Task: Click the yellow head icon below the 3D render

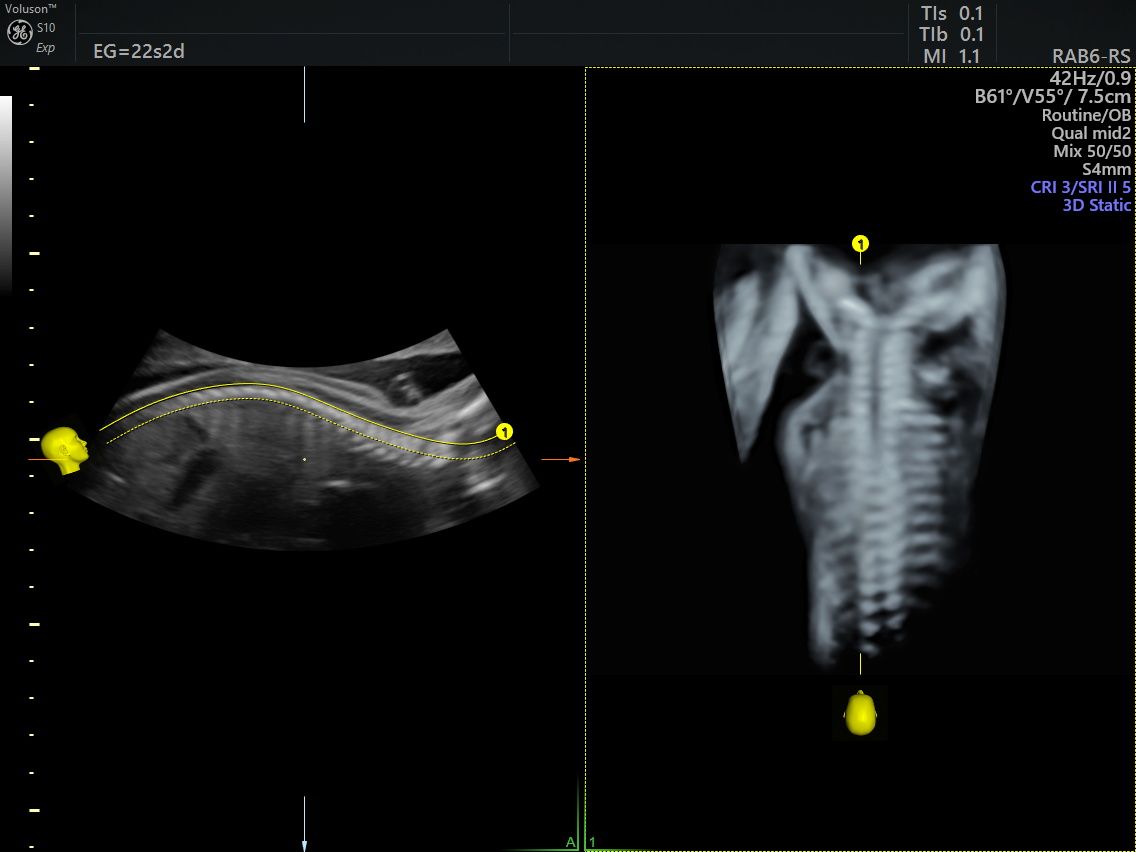Action: [x=860, y=713]
